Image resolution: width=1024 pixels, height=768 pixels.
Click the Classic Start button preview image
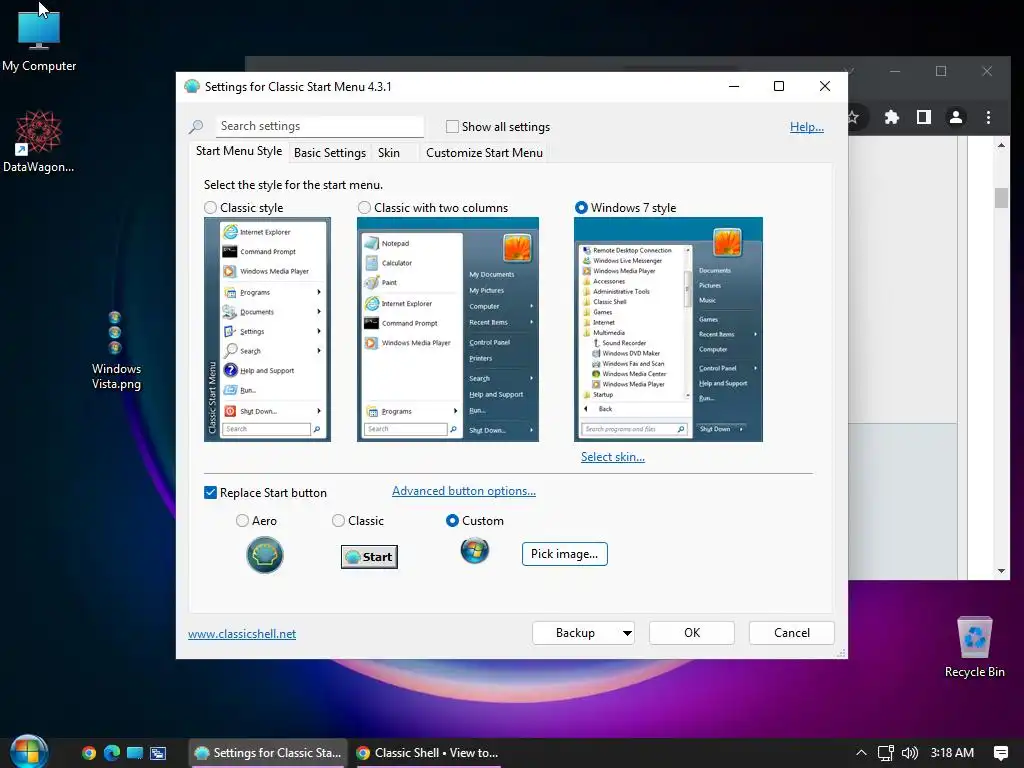click(x=369, y=556)
